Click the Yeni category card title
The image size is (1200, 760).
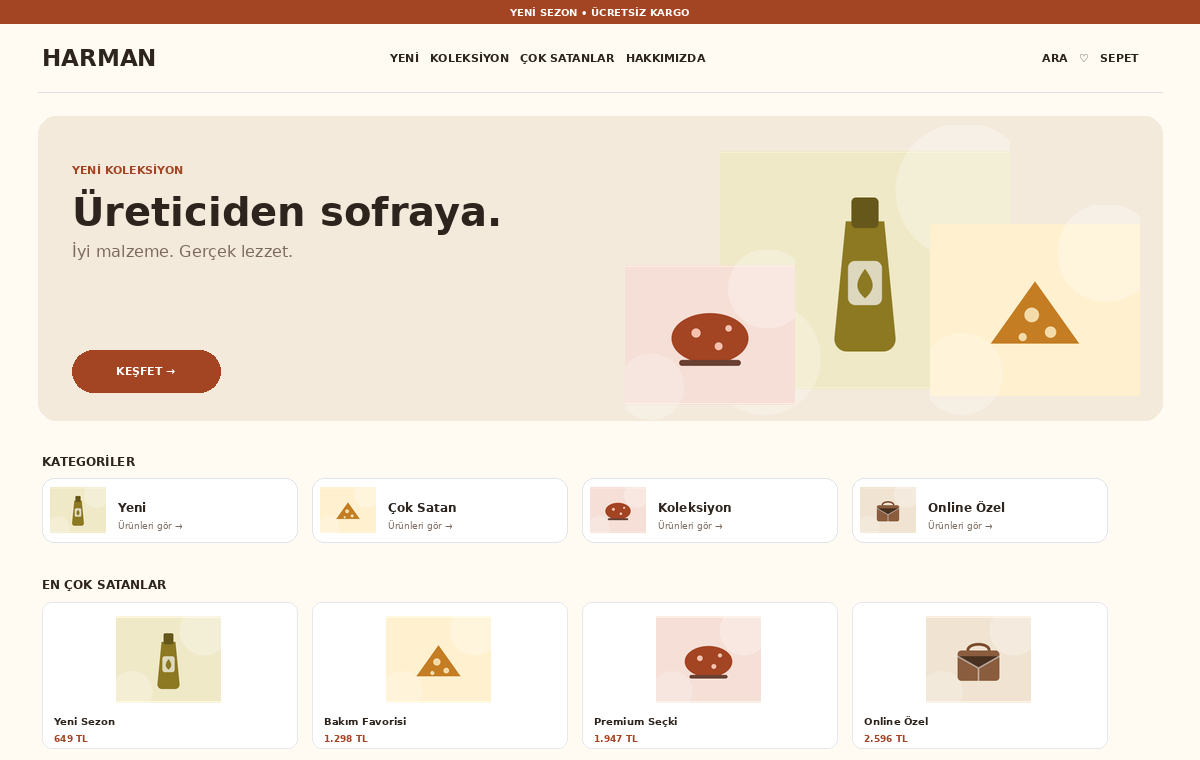tap(132, 508)
